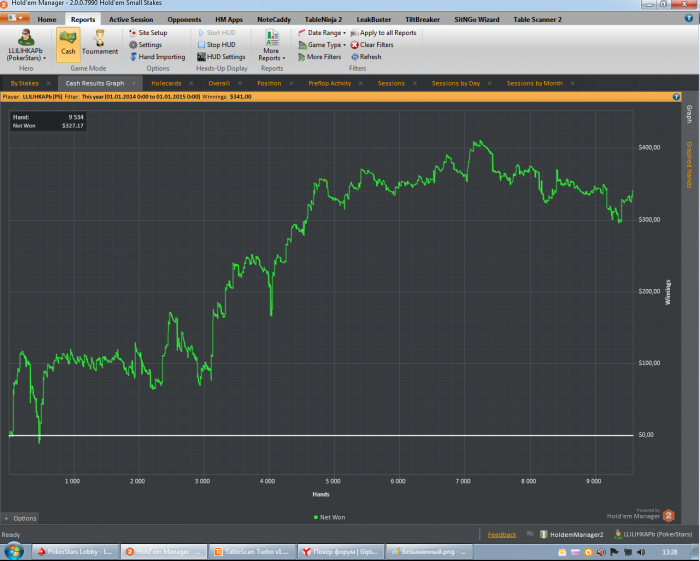This screenshot has height=561, width=700.
Task: Open HM Apps tab
Action: (229, 19)
